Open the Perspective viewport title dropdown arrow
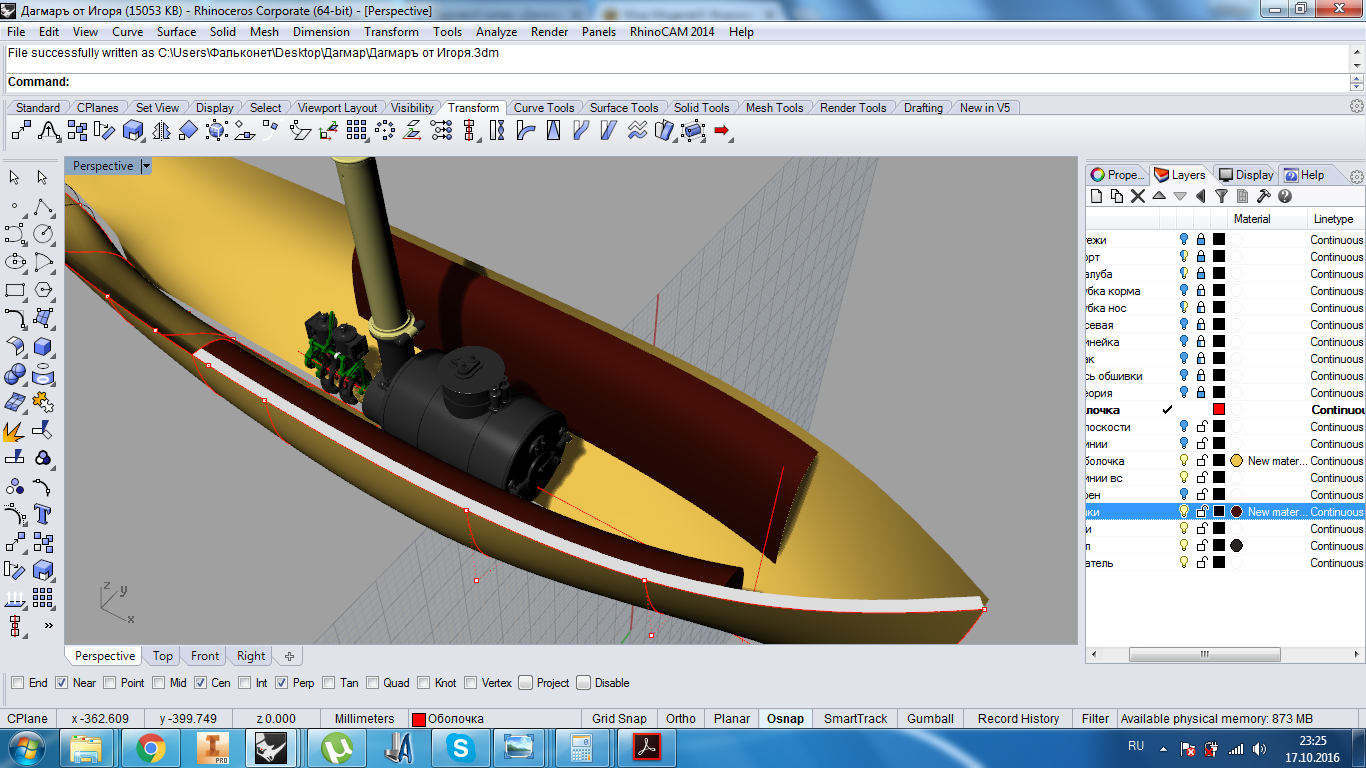1366x768 pixels. [145, 166]
